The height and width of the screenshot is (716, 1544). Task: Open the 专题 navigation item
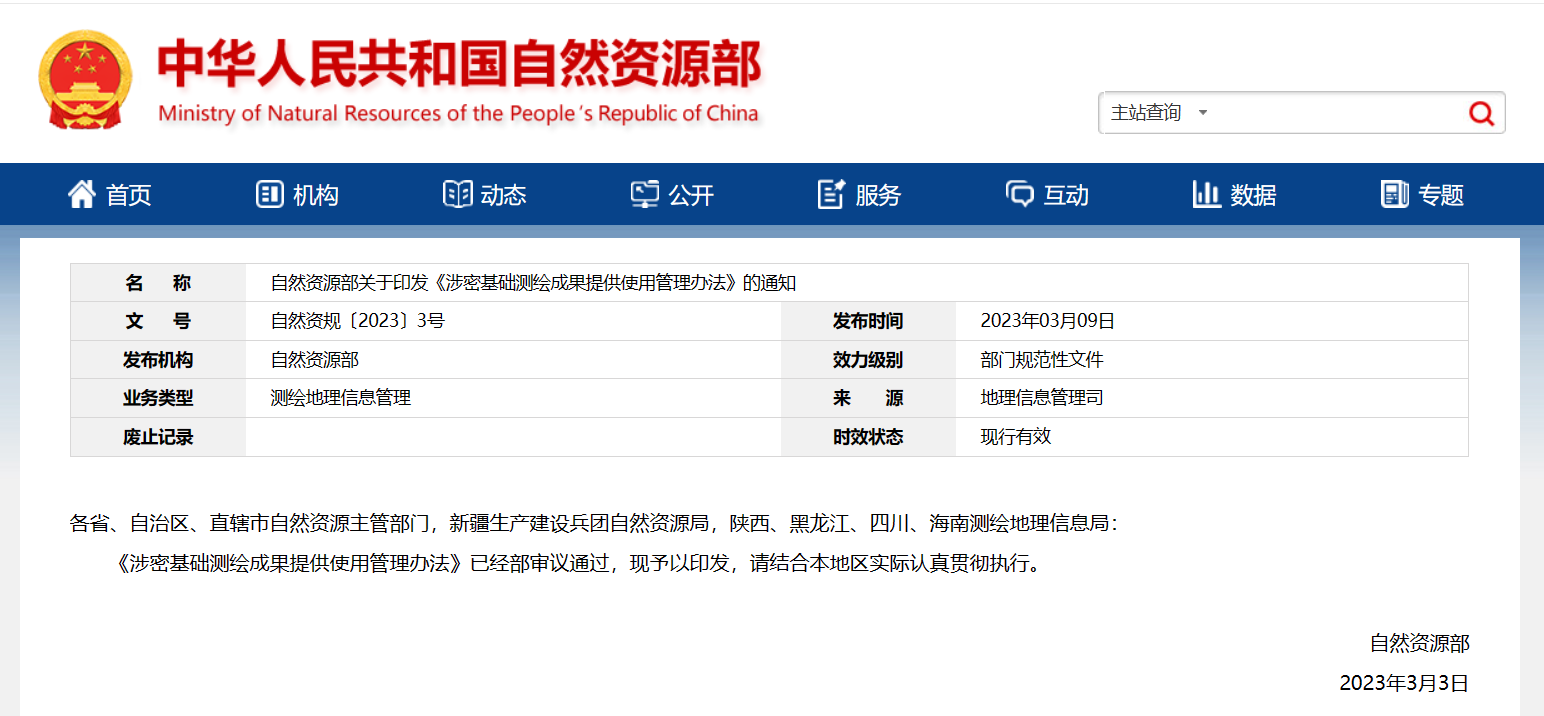point(1423,195)
